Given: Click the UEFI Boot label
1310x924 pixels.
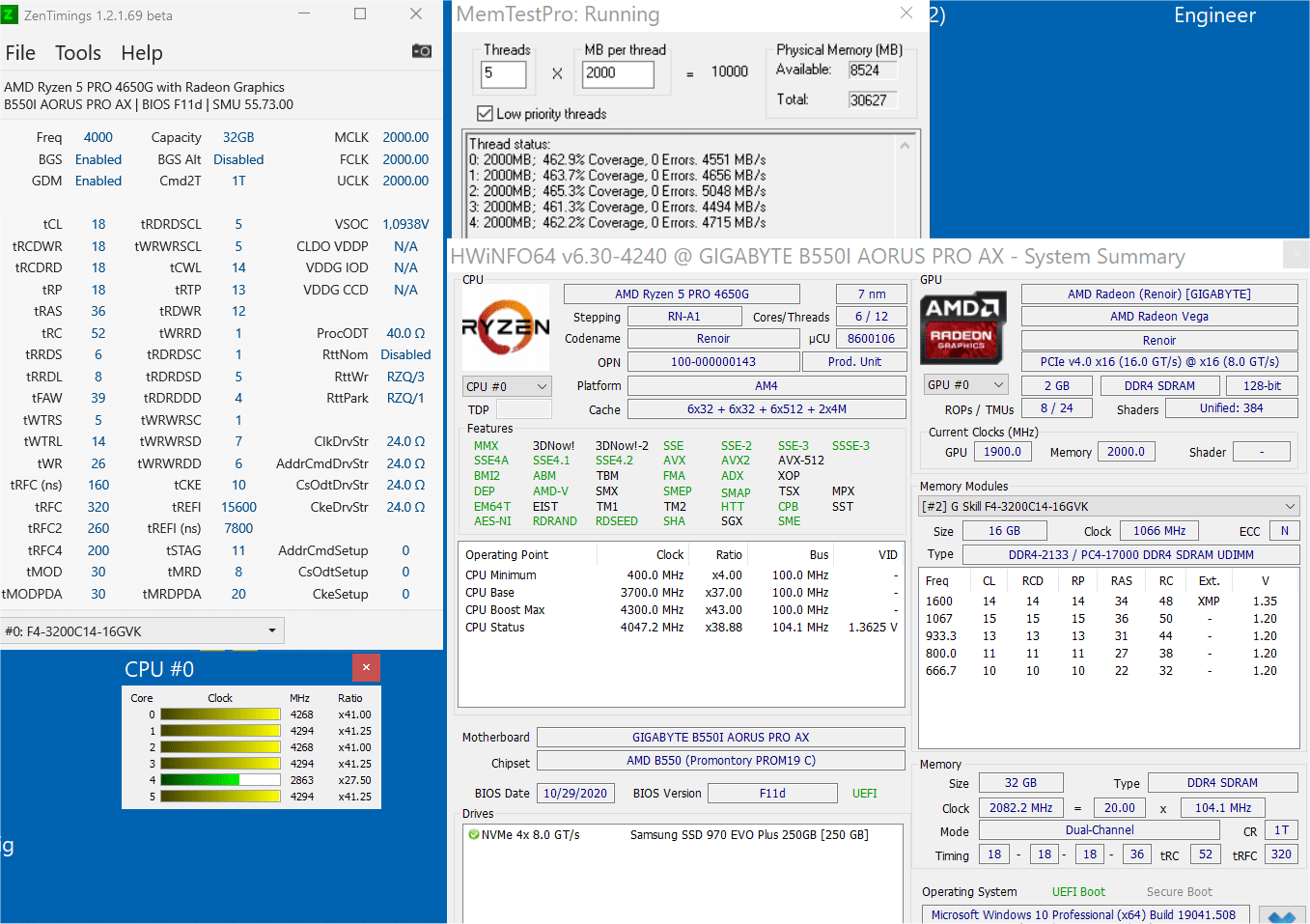Looking at the screenshot, I should pos(1078,891).
